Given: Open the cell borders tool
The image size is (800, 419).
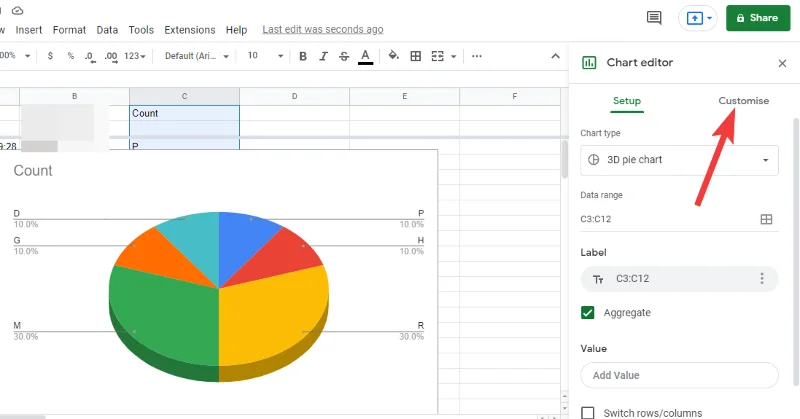Looking at the screenshot, I should click(416, 56).
